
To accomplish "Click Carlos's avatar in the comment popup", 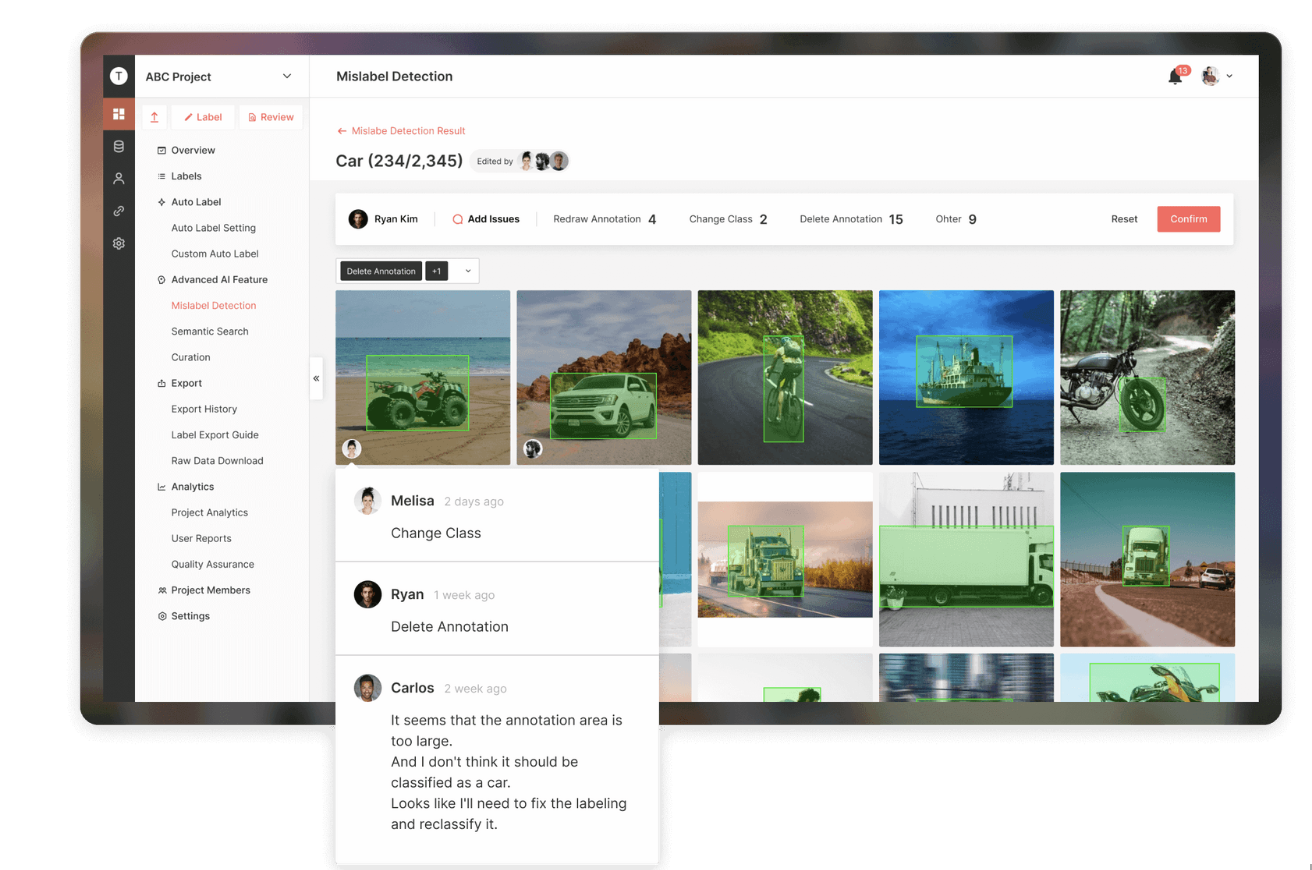I will tap(368, 688).
